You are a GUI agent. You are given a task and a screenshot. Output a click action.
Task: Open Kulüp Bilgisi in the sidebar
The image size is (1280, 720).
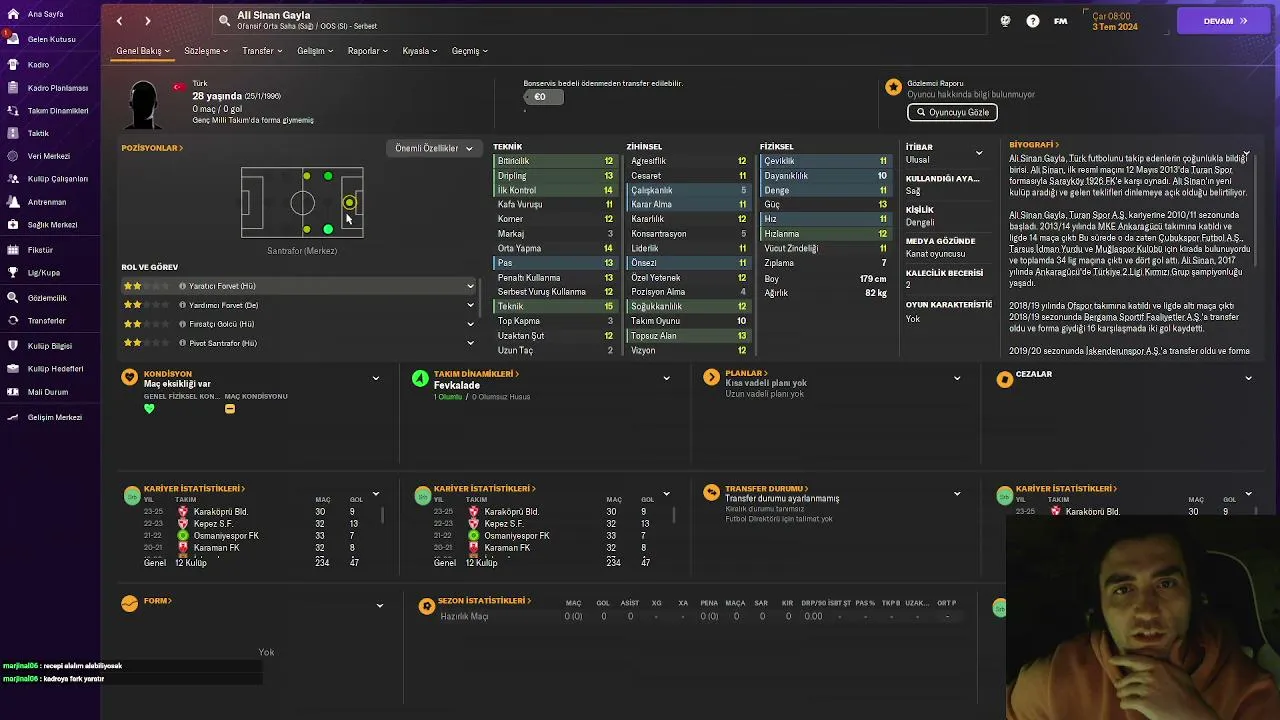point(49,346)
